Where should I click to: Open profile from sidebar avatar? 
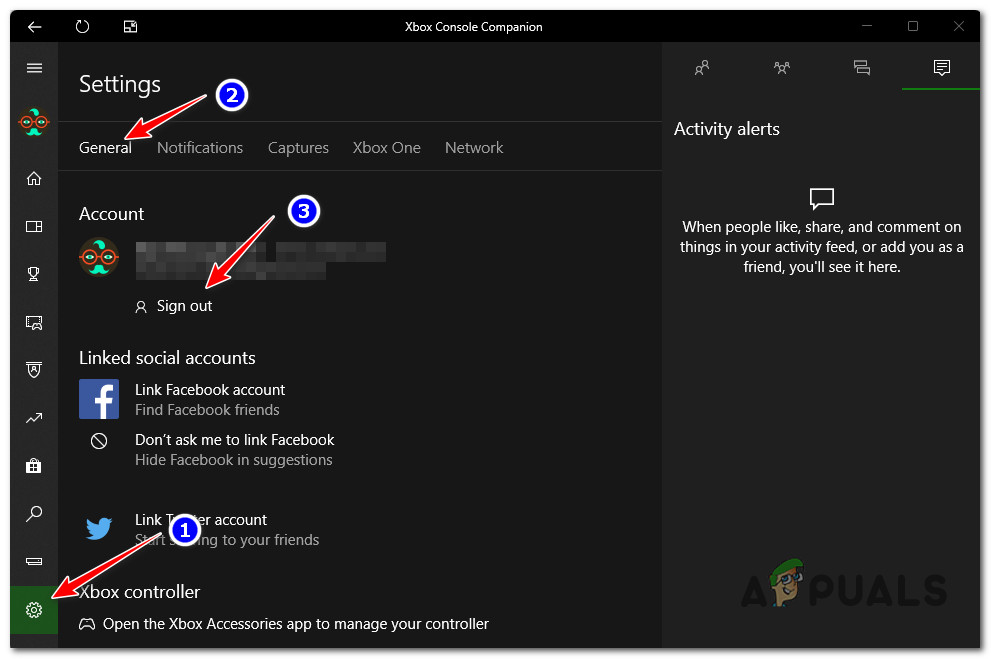click(x=34, y=122)
